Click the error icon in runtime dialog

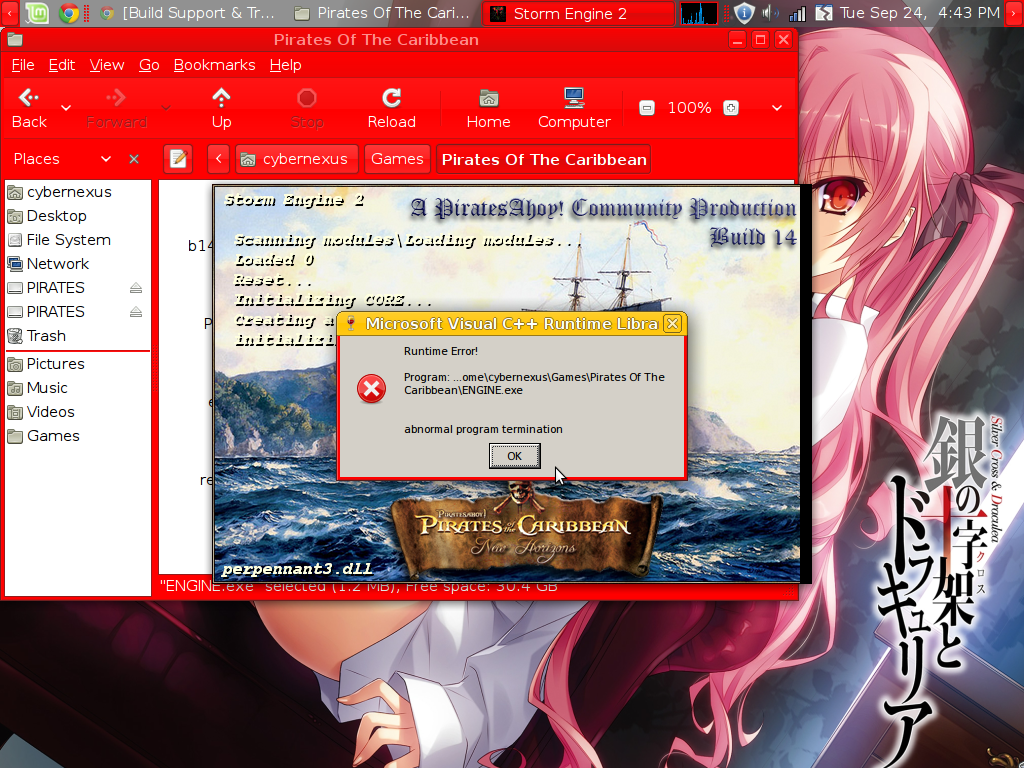(371, 389)
